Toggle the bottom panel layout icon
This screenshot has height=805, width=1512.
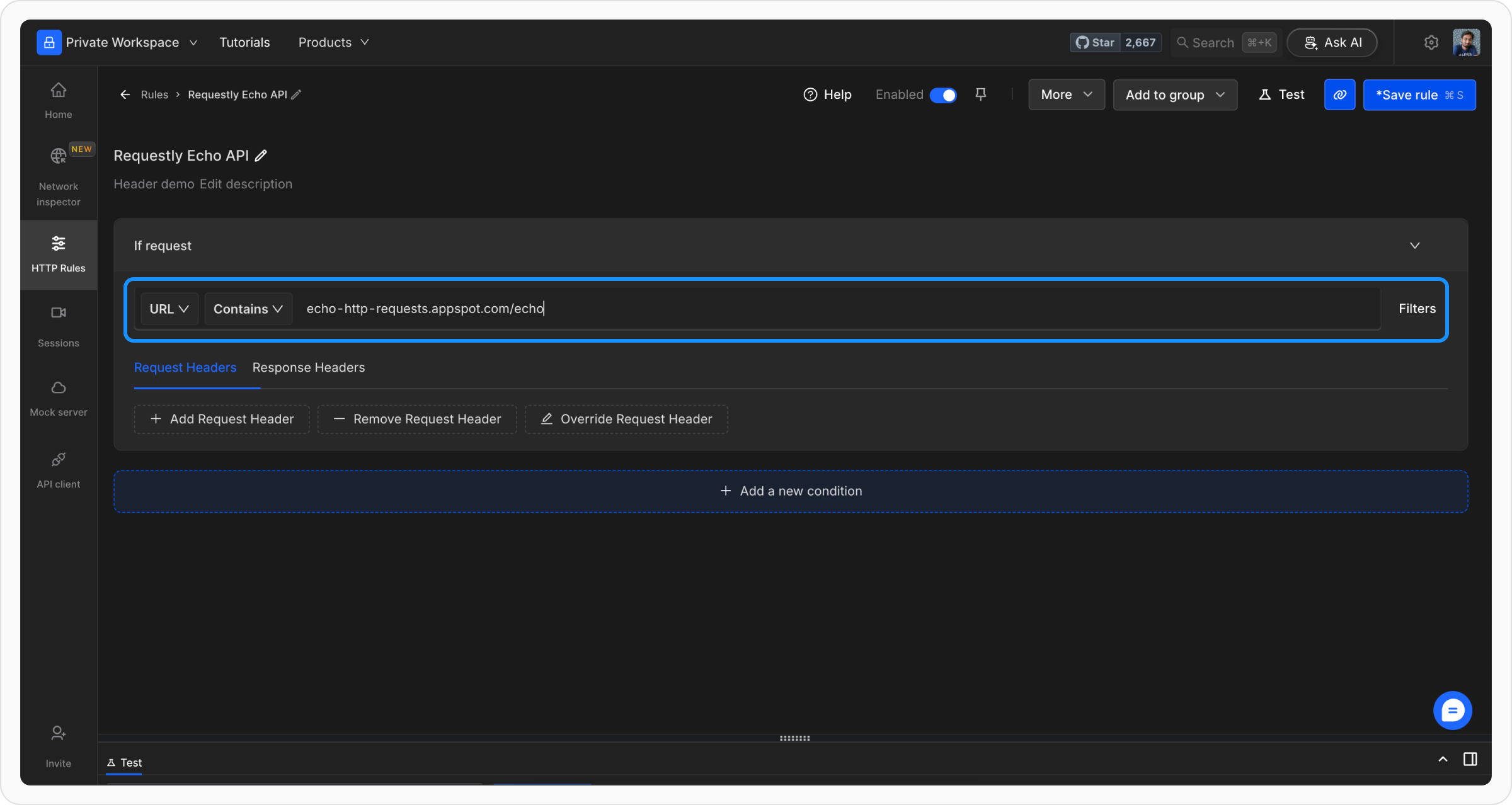pyautogui.click(x=1470, y=759)
